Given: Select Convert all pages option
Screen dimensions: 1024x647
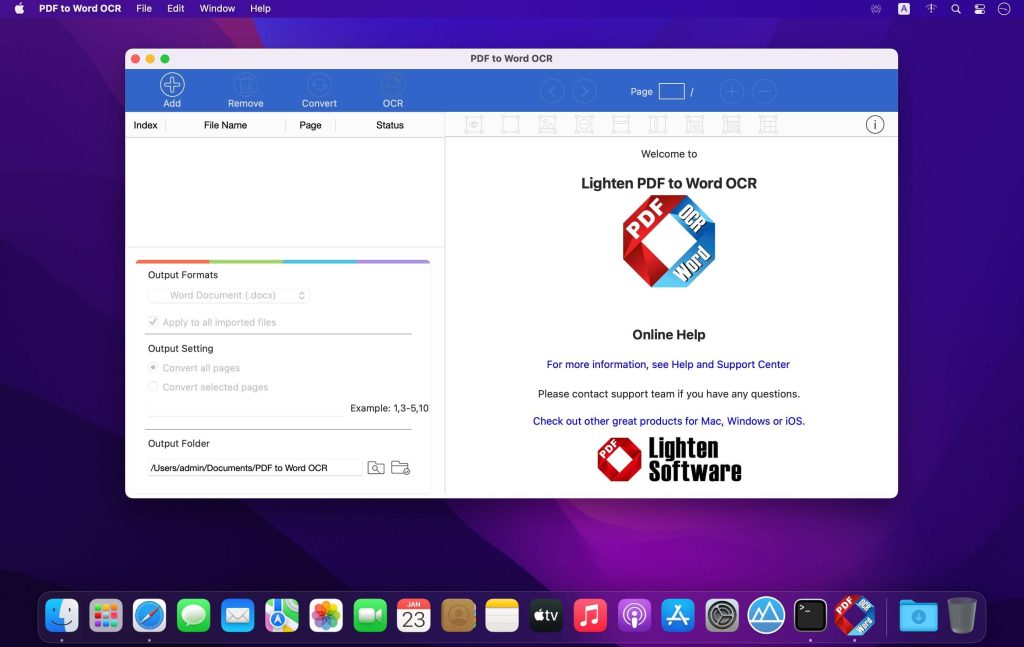Looking at the screenshot, I should coord(153,368).
